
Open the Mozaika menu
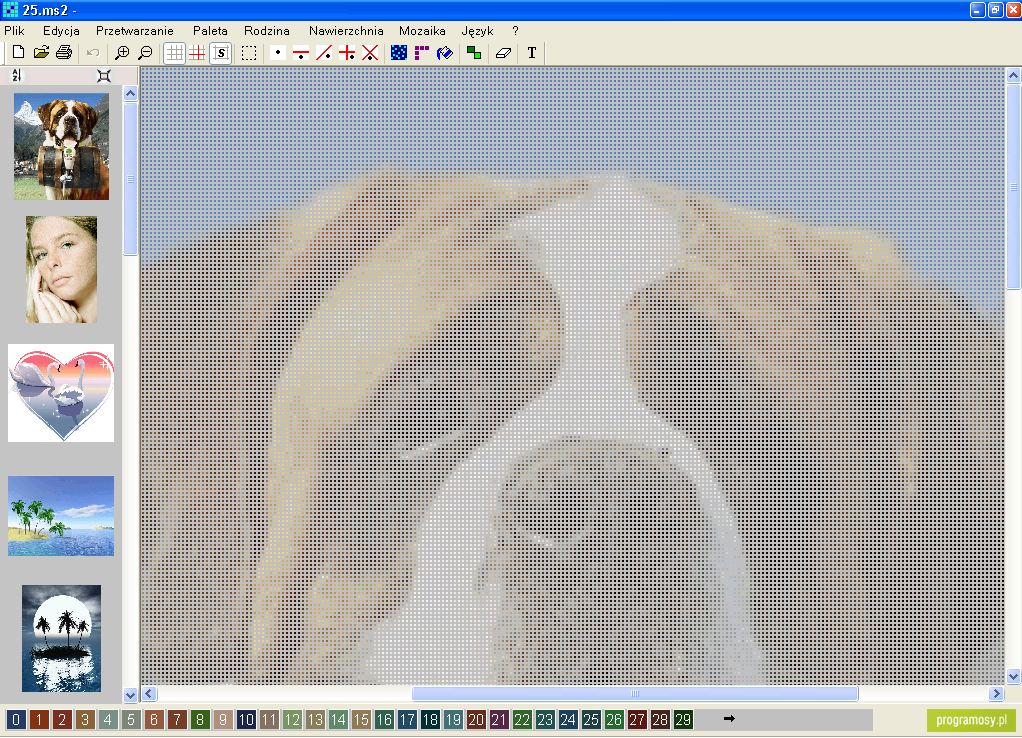click(422, 31)
